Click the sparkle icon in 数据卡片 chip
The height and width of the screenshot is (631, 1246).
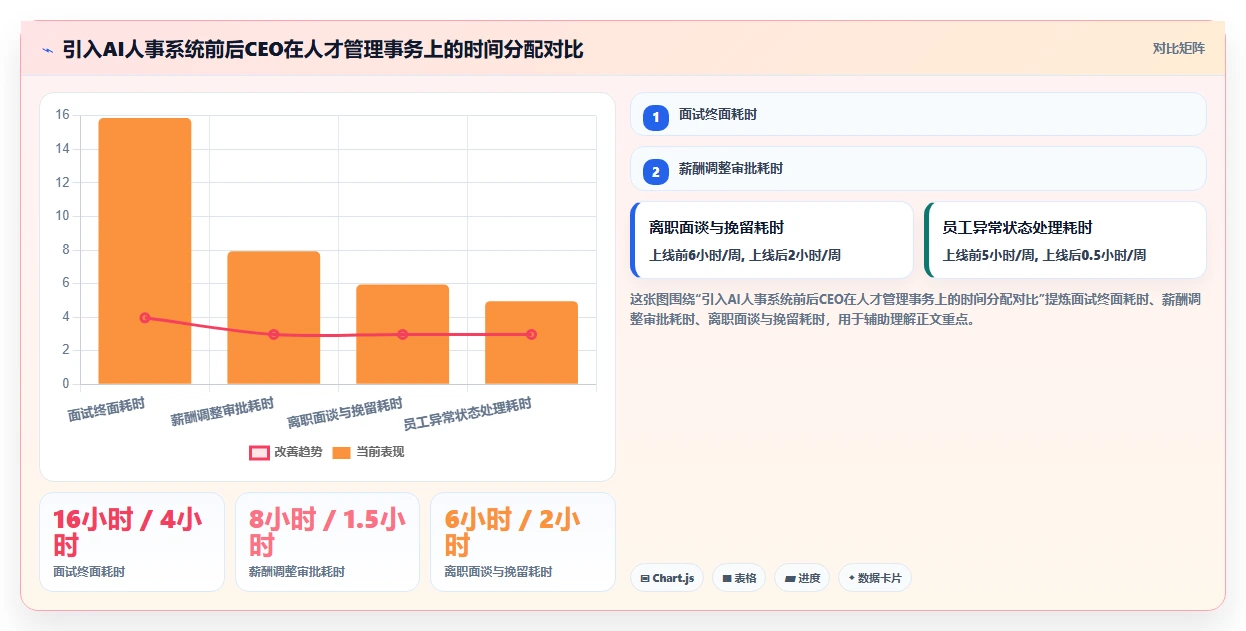click(x=852, y=579)
